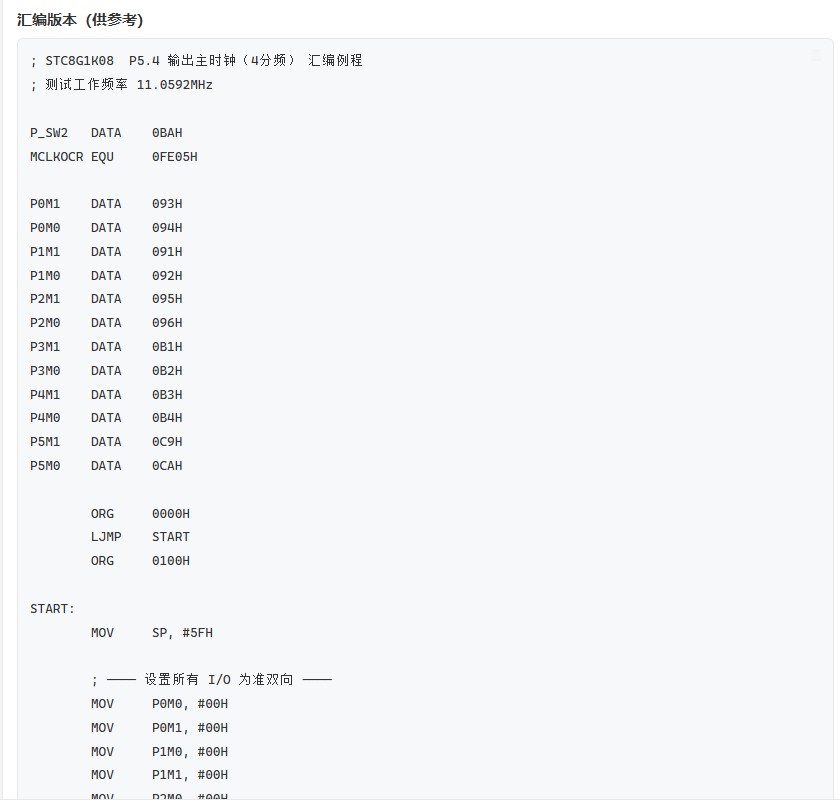This screenshot has width=840, height=802.
Task: Click the heading 汇编版本 (供参考)
Action: coord(80,20)
